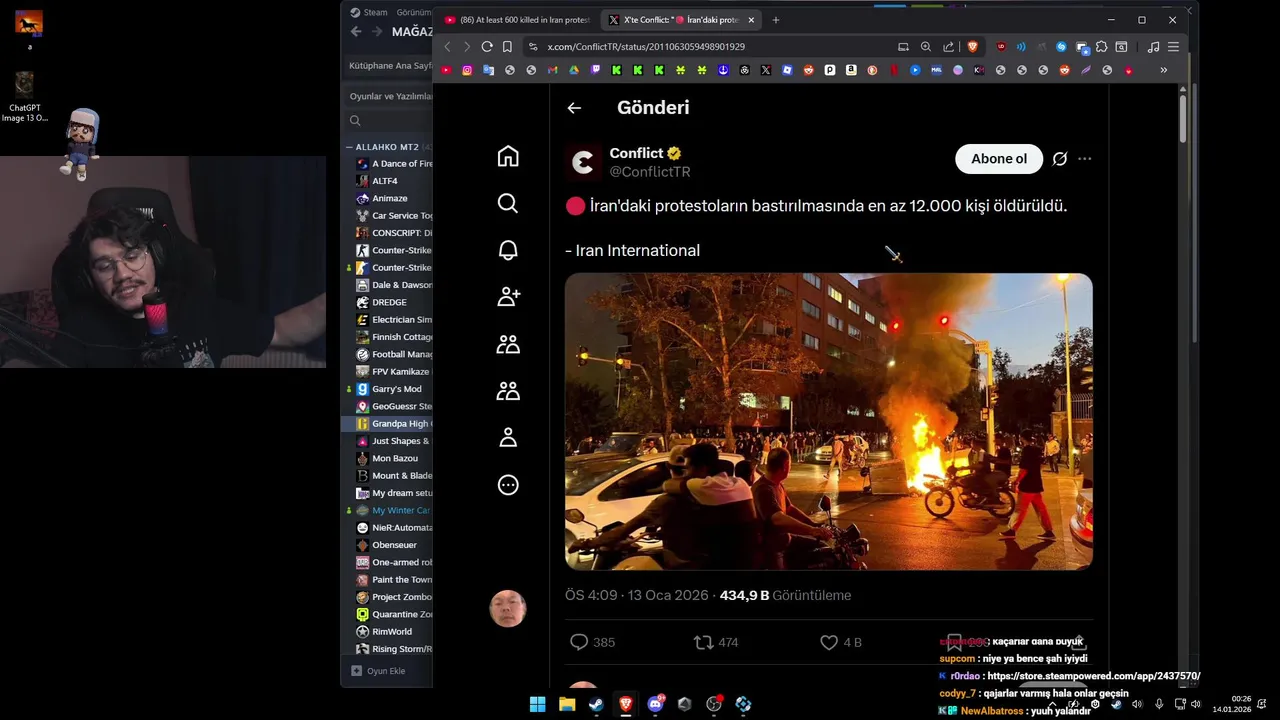Screen dimensions: 1280x720
Task: Reload the page in the browser
Action: point(487,46)
